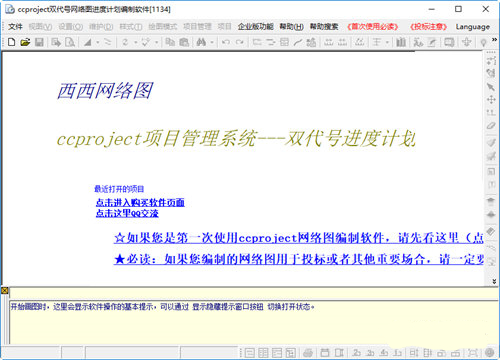Click the binoculars find icon
500x360 pixels.
[x=201, y=42]
